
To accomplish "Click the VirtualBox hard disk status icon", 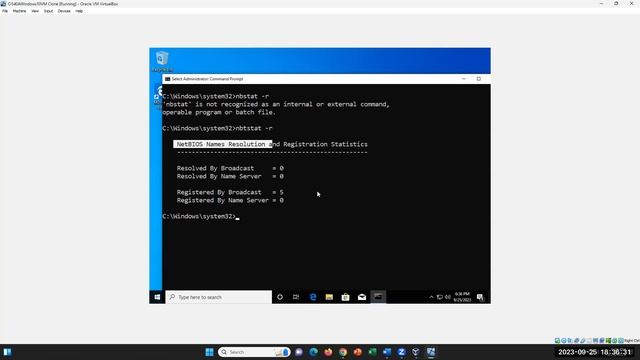I will (x=557, y=340).
